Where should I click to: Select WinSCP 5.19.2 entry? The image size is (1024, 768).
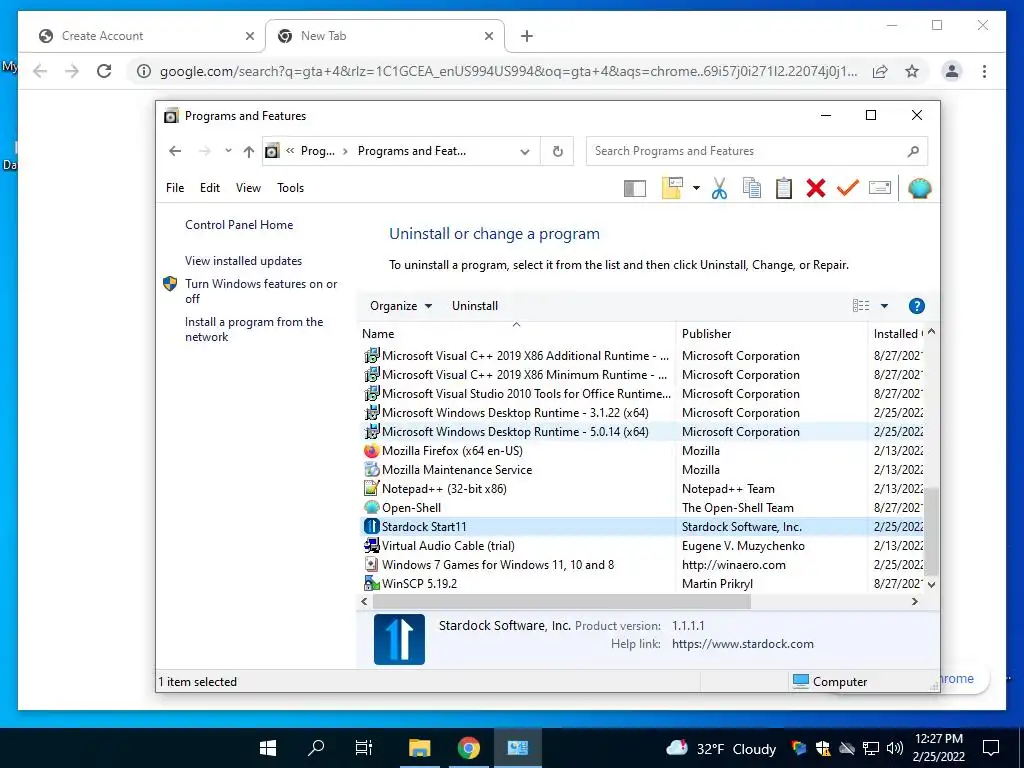click(643, 583)
